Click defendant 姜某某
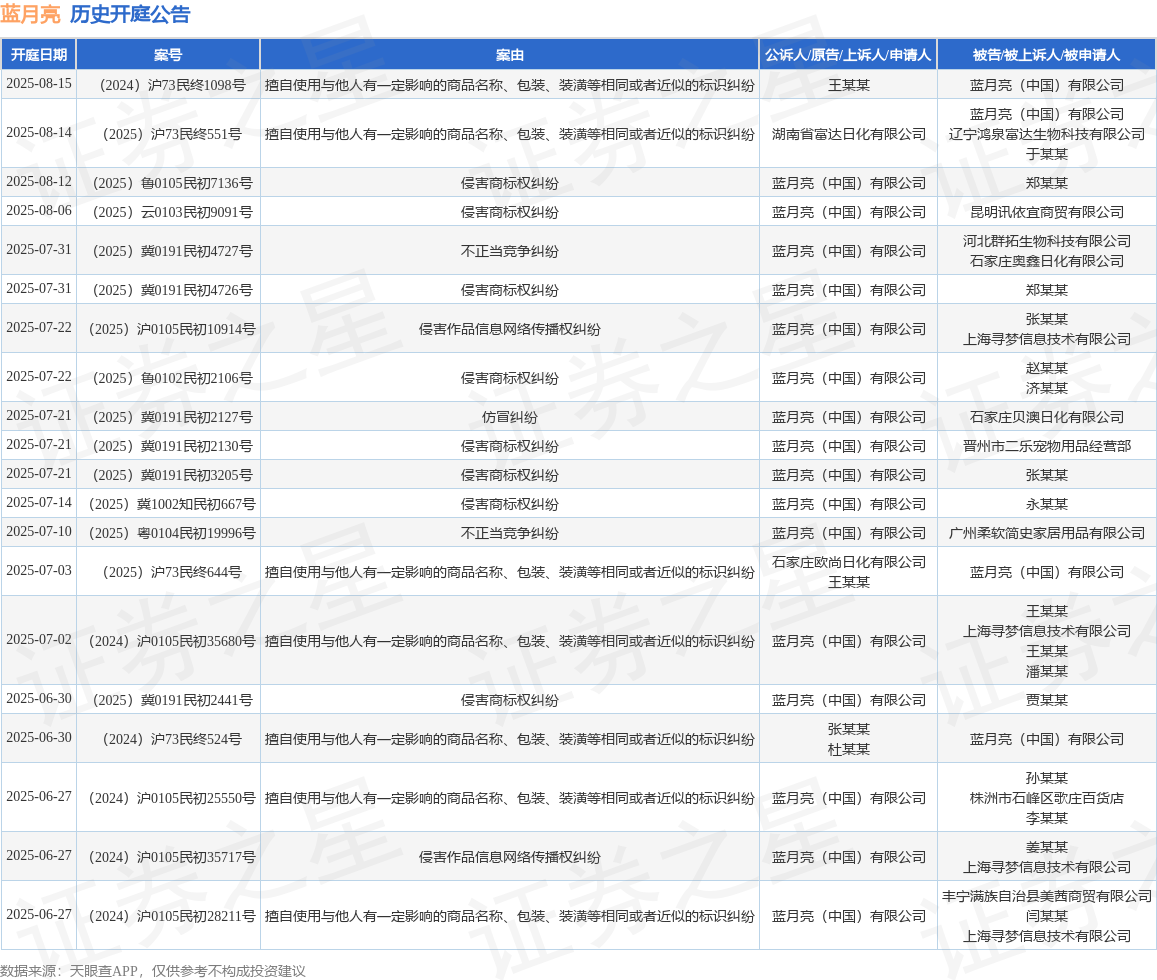1157x980 pixels. (x=1046, y=846)
